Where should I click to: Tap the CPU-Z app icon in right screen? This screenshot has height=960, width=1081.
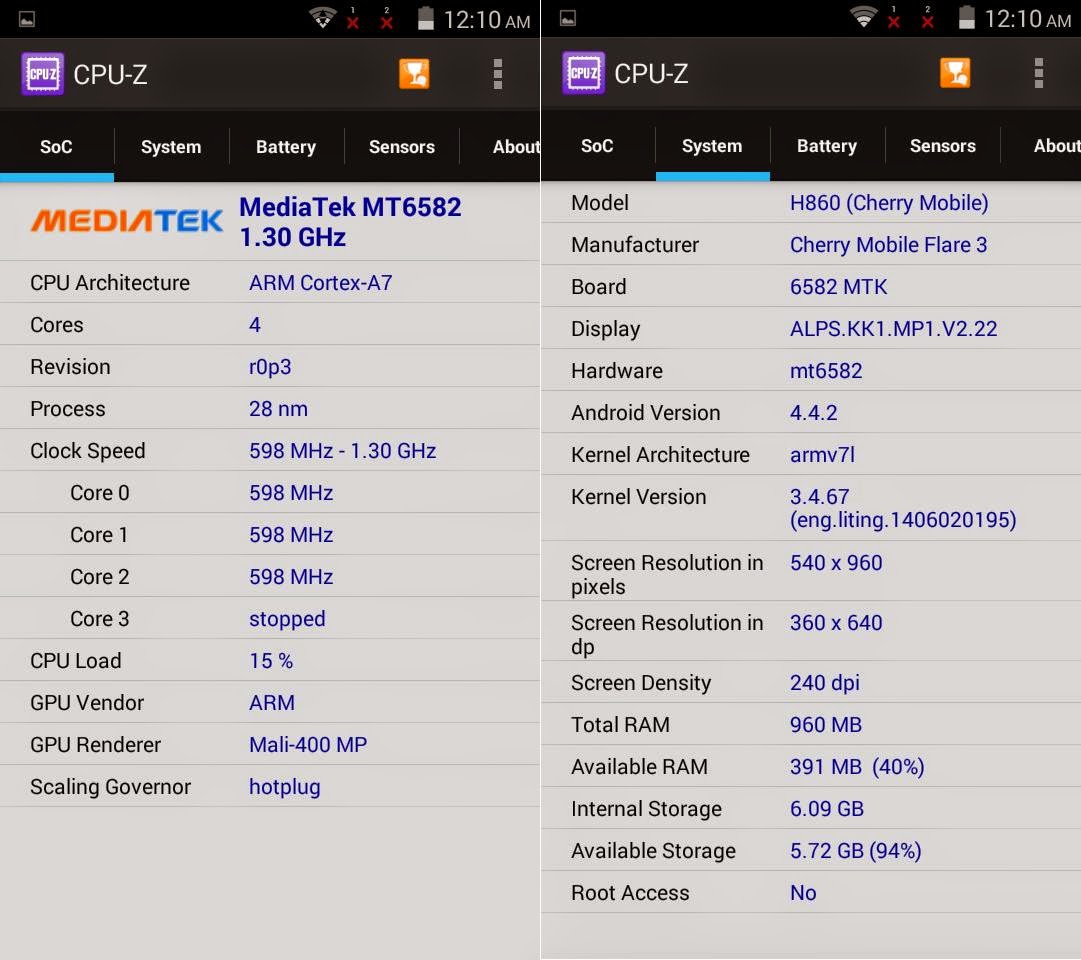(x=583, y=73)
